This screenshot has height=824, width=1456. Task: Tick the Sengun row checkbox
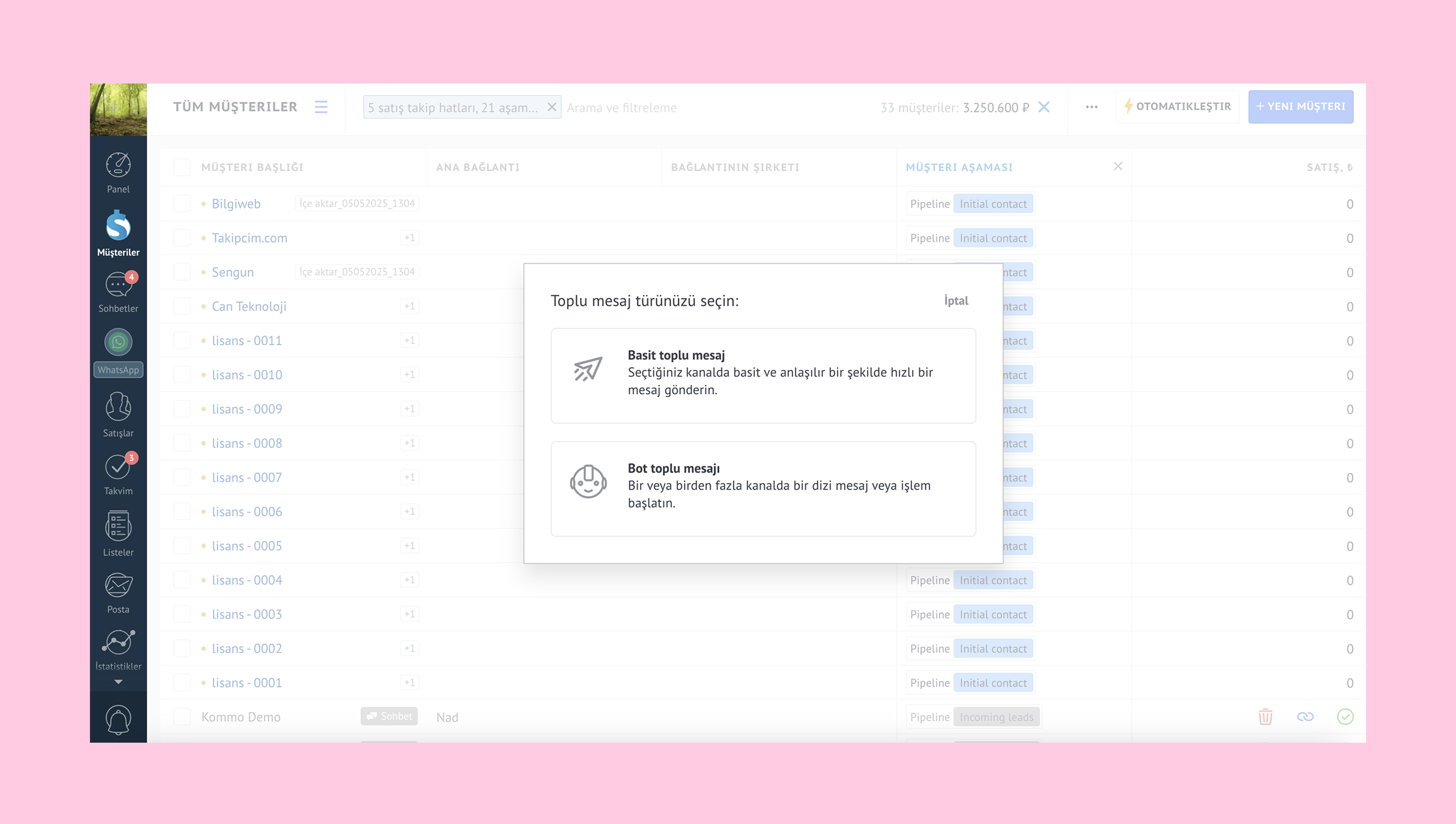(181, 272)
